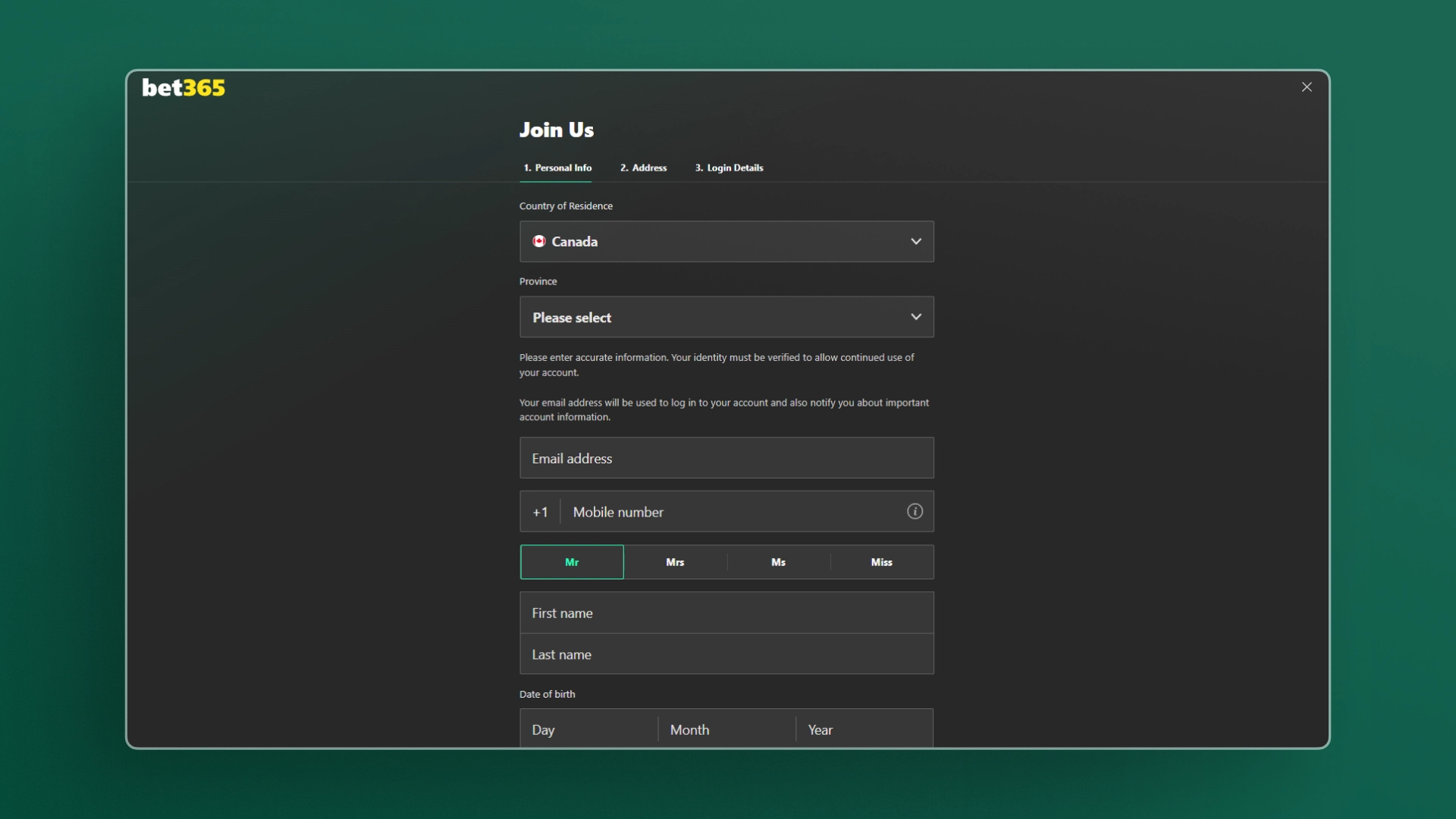This screenshot has height=819, width=1456.
Task: Click the Canada flag icon
Action: (x=539, y=241)
